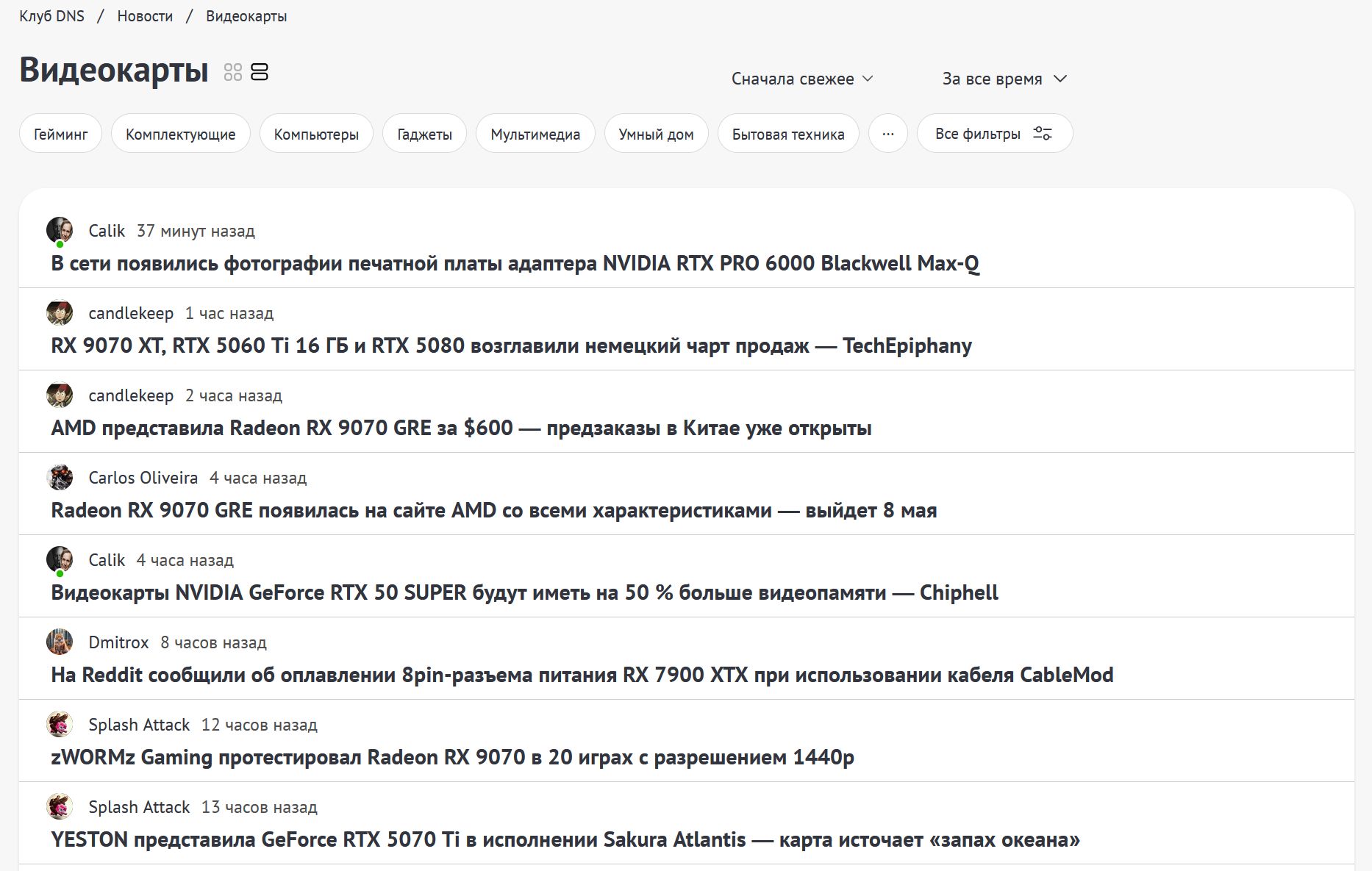1372x871 pixels.
Task: Click the 12 часов назад timestamp
Action: [259, 725]
